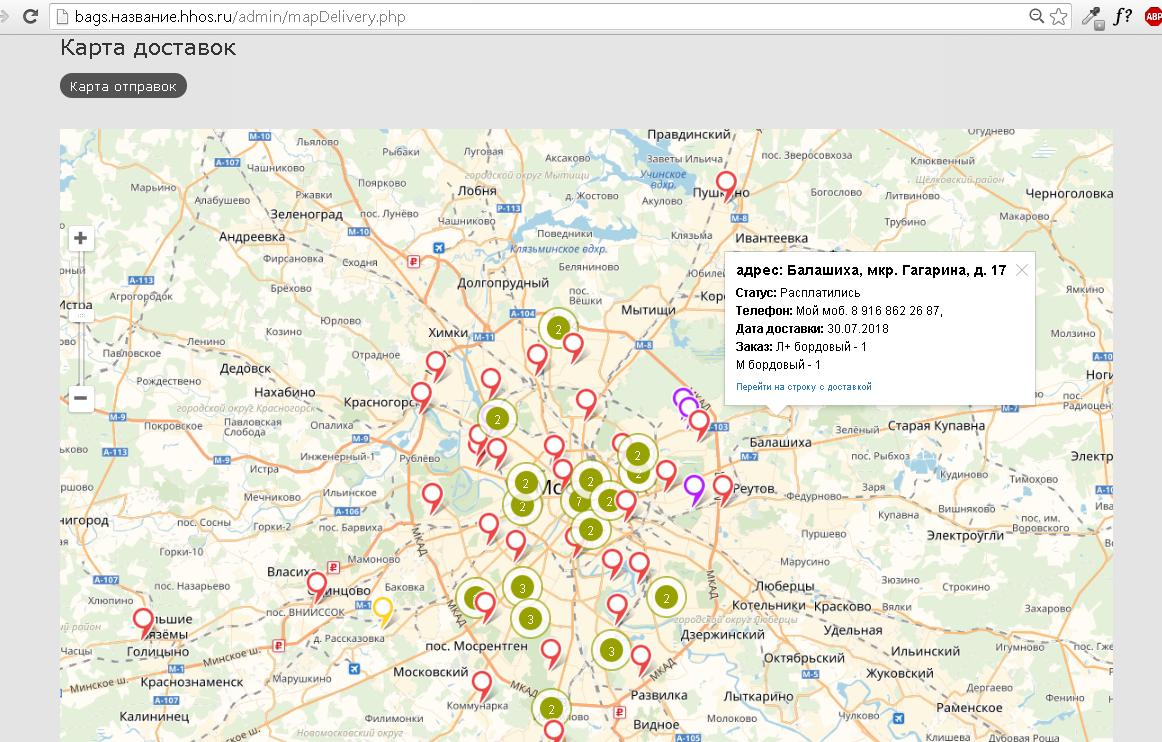Click the delivery date 30.07.2018

857,328
